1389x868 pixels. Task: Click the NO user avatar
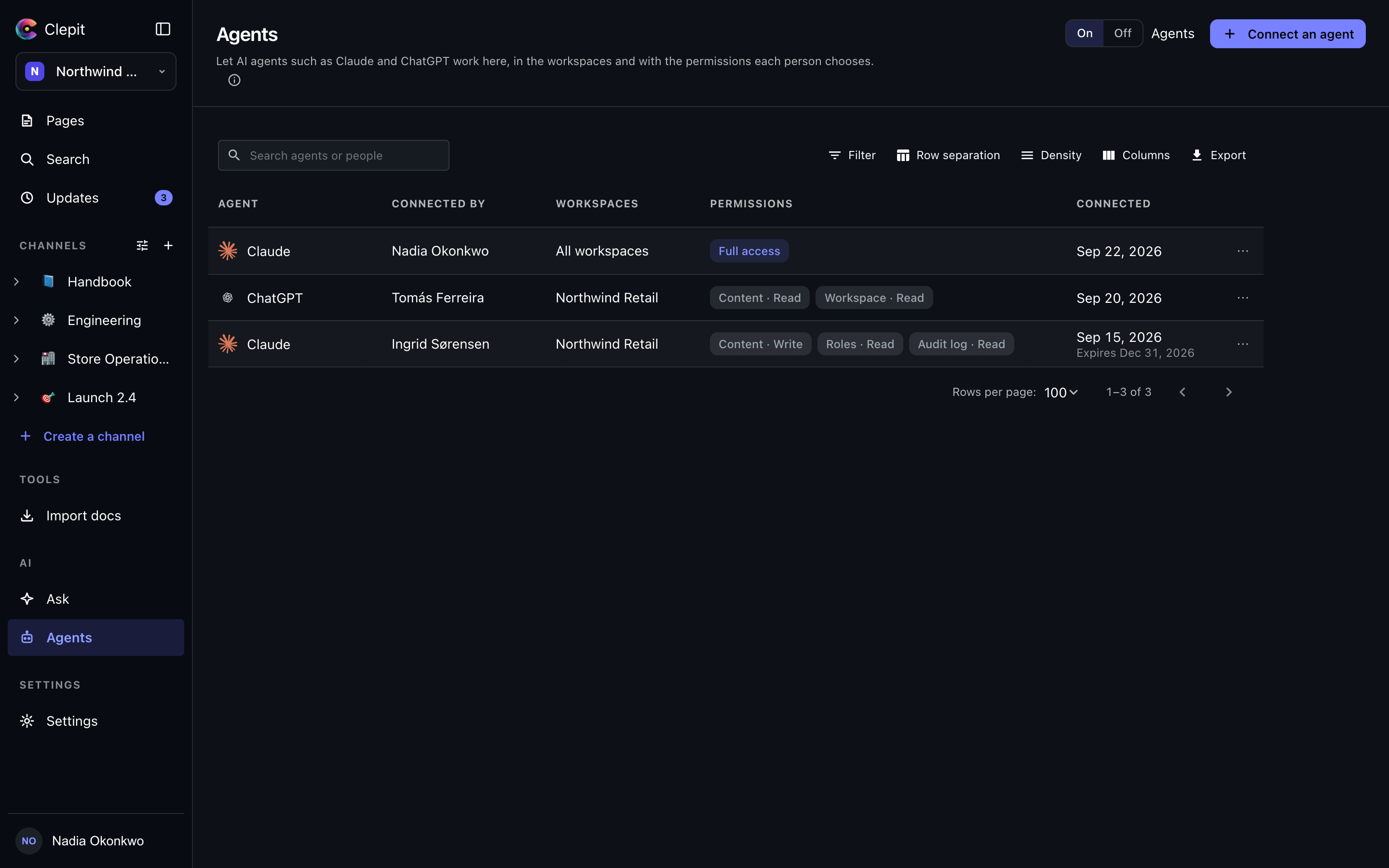pos(29,841)
